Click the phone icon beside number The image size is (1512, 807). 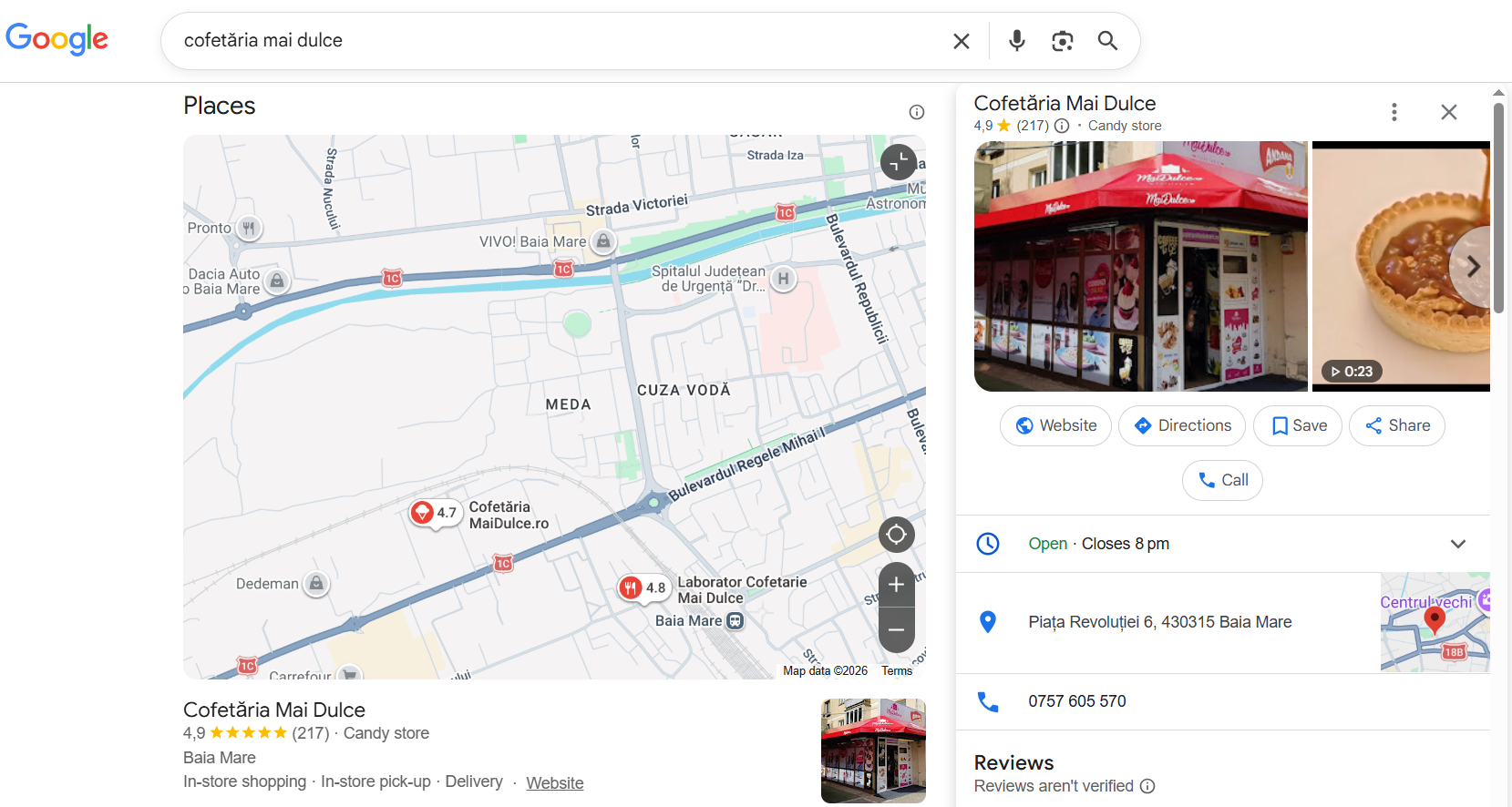tap(988, 701)
